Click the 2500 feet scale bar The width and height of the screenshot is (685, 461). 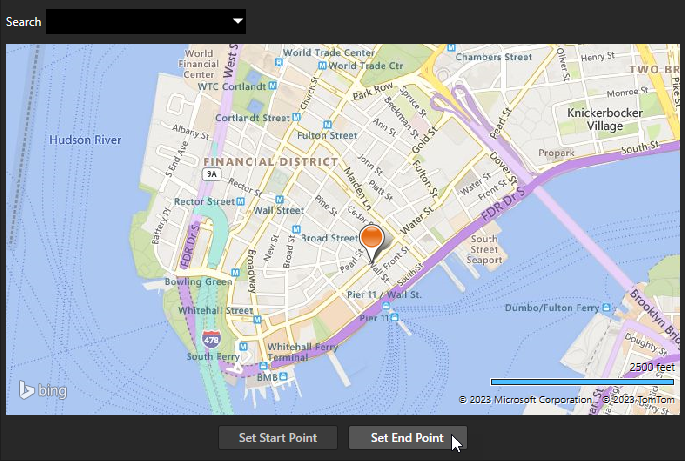[584, 382]
